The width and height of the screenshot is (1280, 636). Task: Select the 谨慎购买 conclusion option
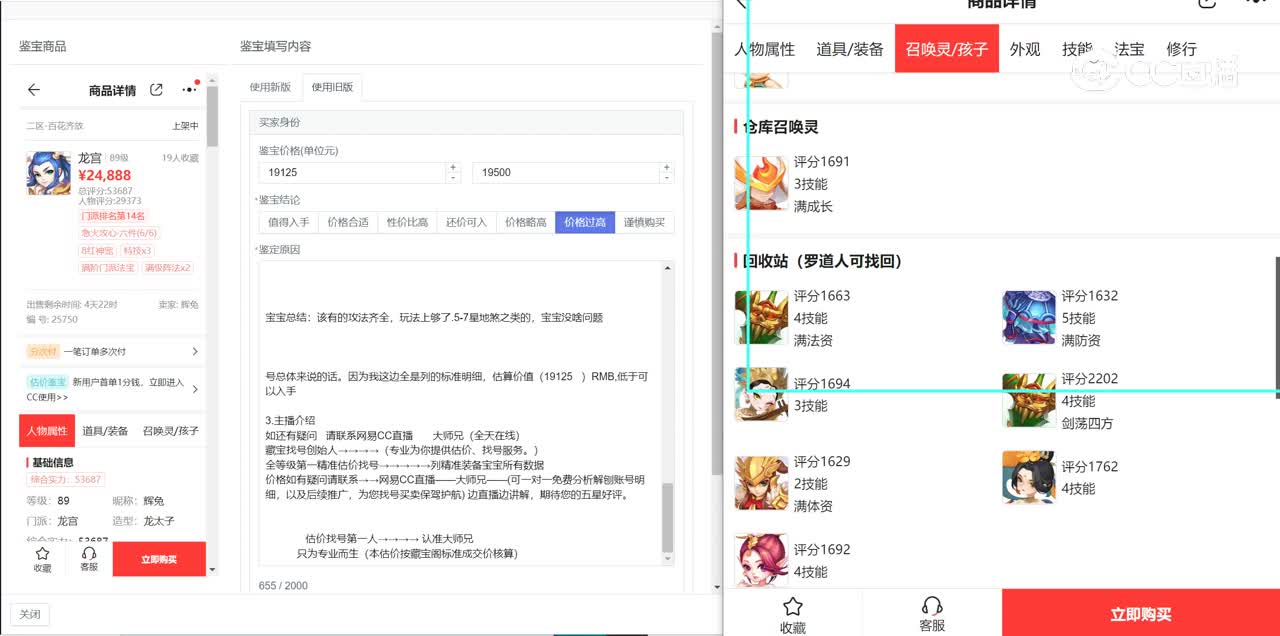[644, 222]
